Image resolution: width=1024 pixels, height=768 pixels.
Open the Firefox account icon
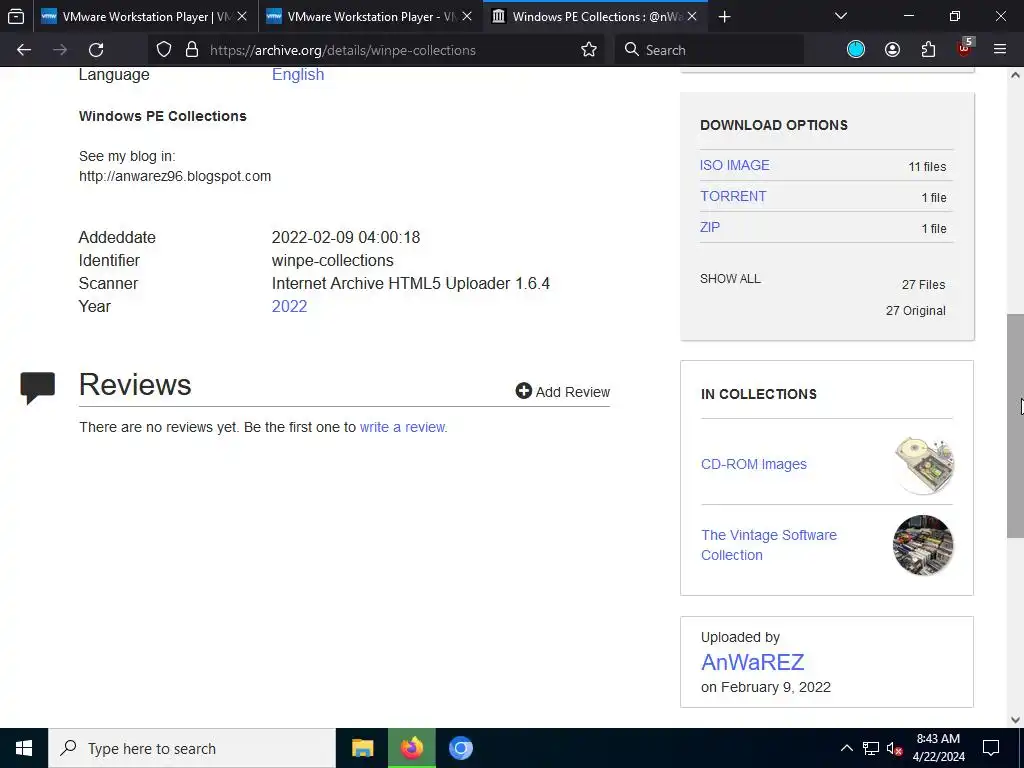[892, 50]
